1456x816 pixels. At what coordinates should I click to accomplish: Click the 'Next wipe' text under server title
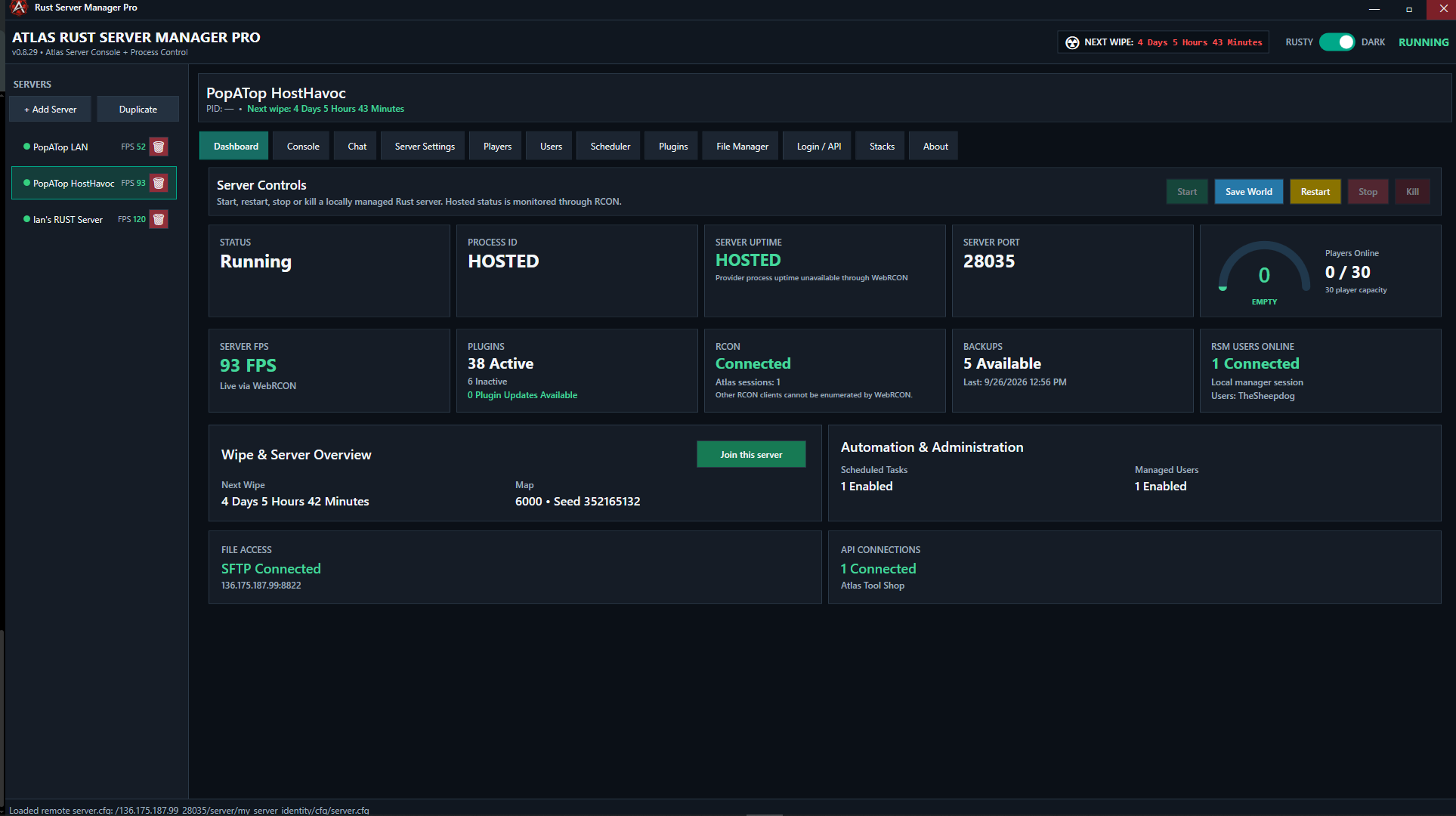[x=326, y=109]
